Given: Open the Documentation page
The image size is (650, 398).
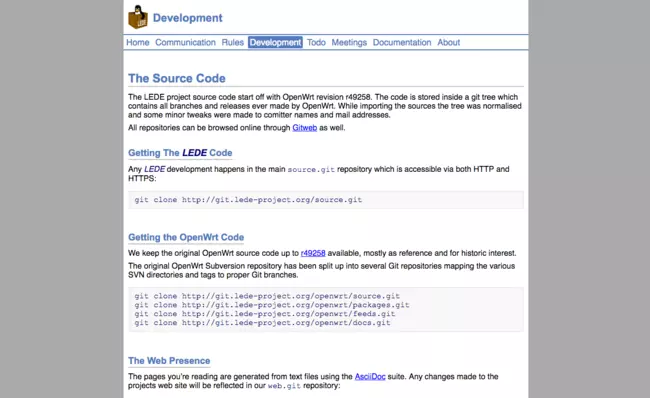Looking at the screenshot, I should (402, 42).
